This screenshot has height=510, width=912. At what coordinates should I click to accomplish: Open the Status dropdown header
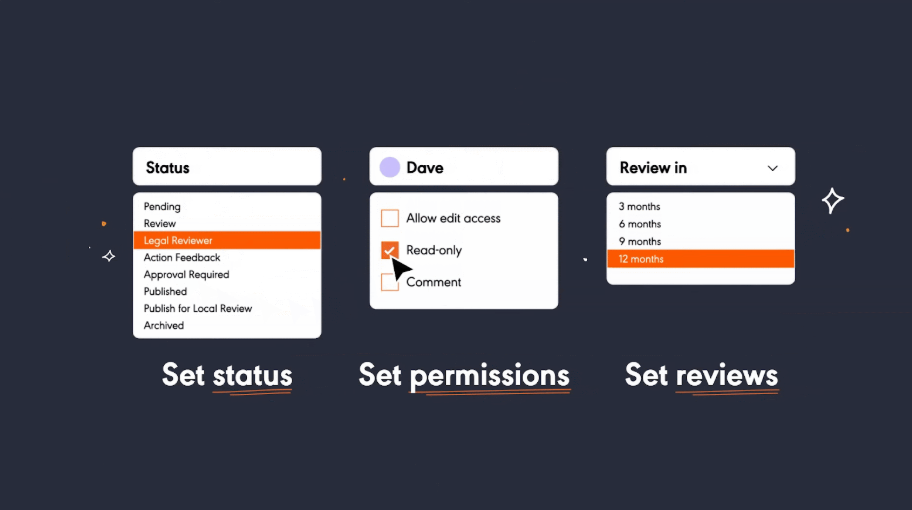click(x=227, y=167)
